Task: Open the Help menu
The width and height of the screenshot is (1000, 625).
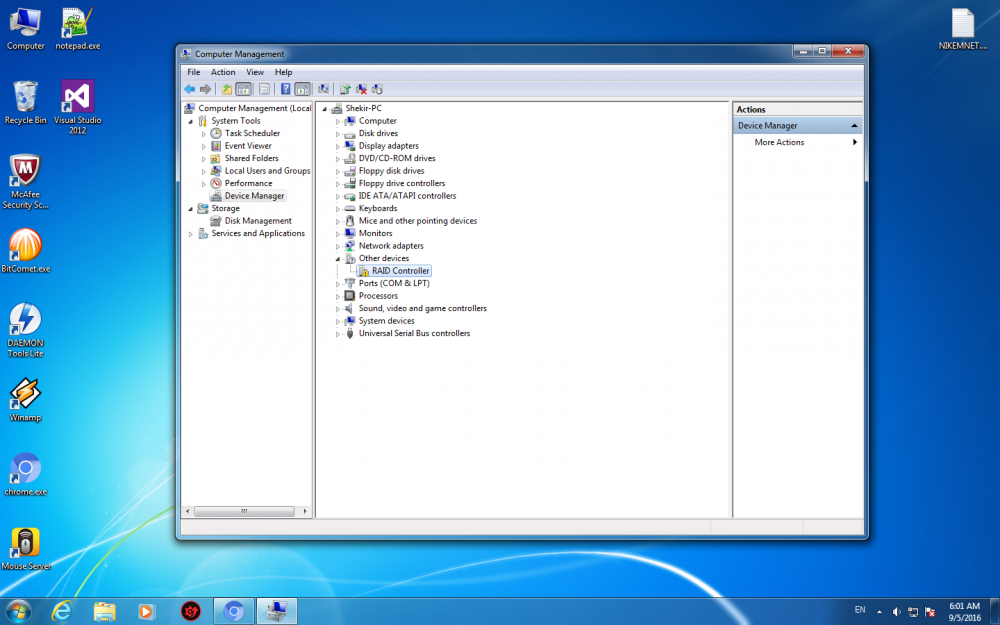Action: pos(283,72)
